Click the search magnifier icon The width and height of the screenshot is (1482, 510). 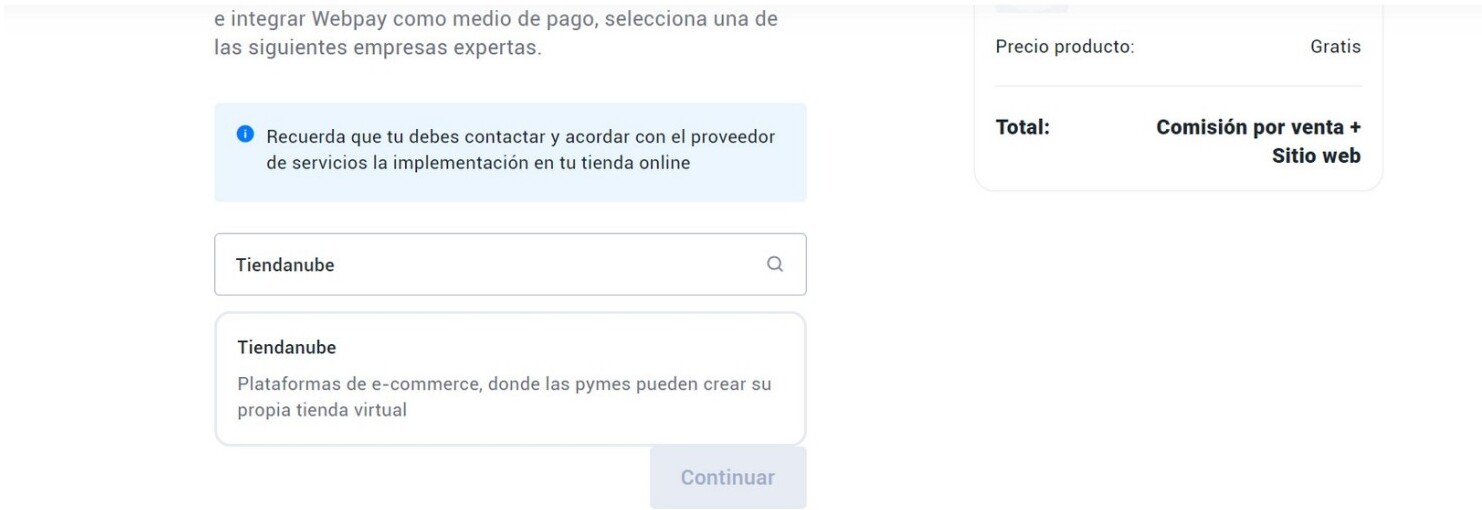coord(775,265)
